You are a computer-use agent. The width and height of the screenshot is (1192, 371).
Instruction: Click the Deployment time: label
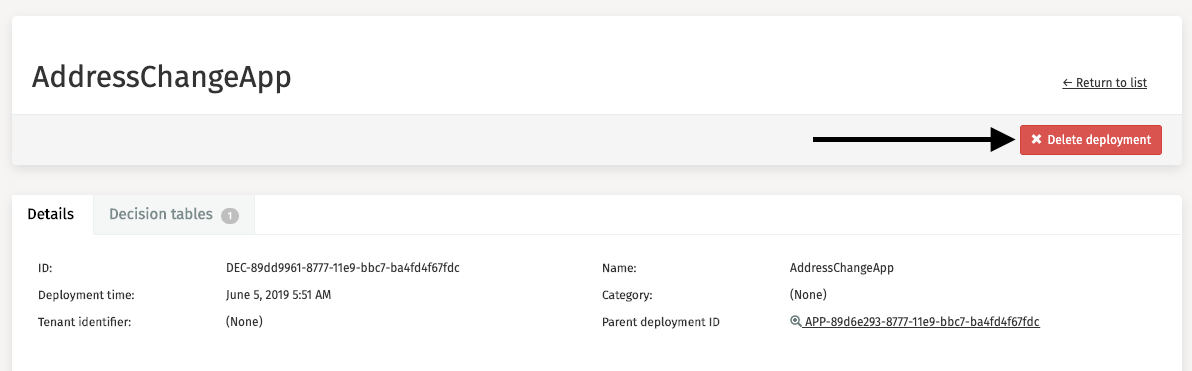(86, 295)
